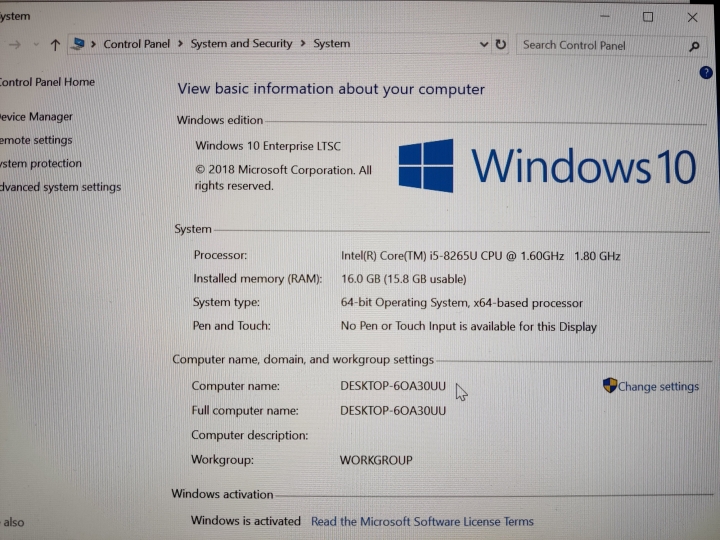Viewport: 720px width, 540px height.
Task: Click the WORKGROUP value
Action: pyautogui.click(x=376, y=460)
